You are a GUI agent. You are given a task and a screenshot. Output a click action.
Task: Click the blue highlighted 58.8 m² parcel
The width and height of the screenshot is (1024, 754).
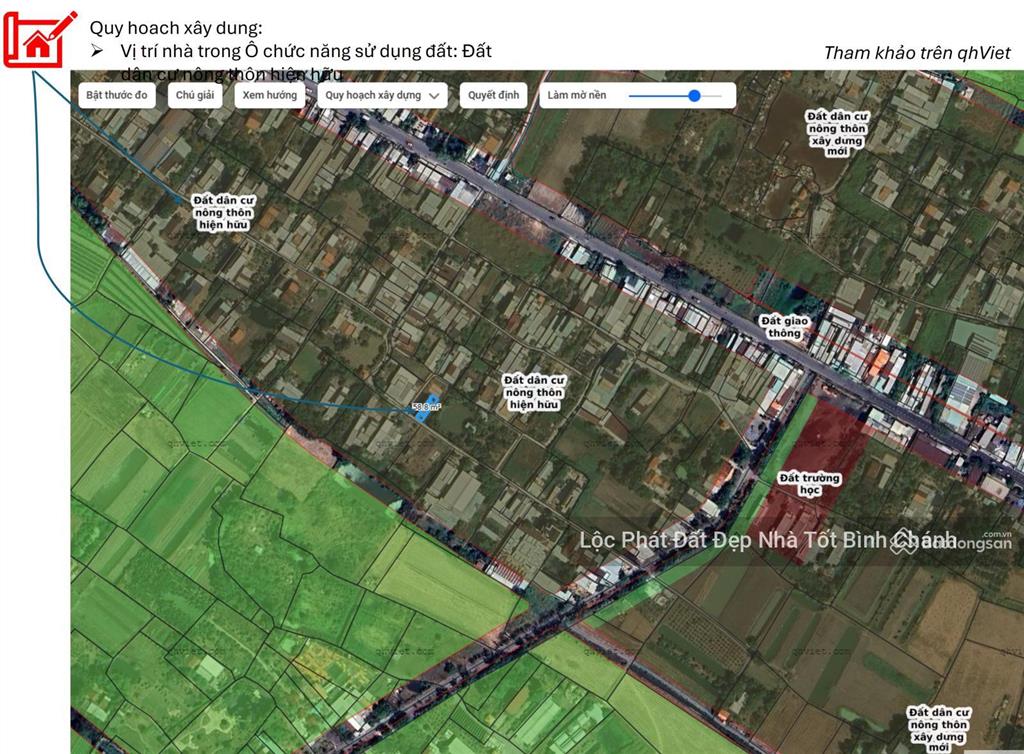(x=426, y=406)
